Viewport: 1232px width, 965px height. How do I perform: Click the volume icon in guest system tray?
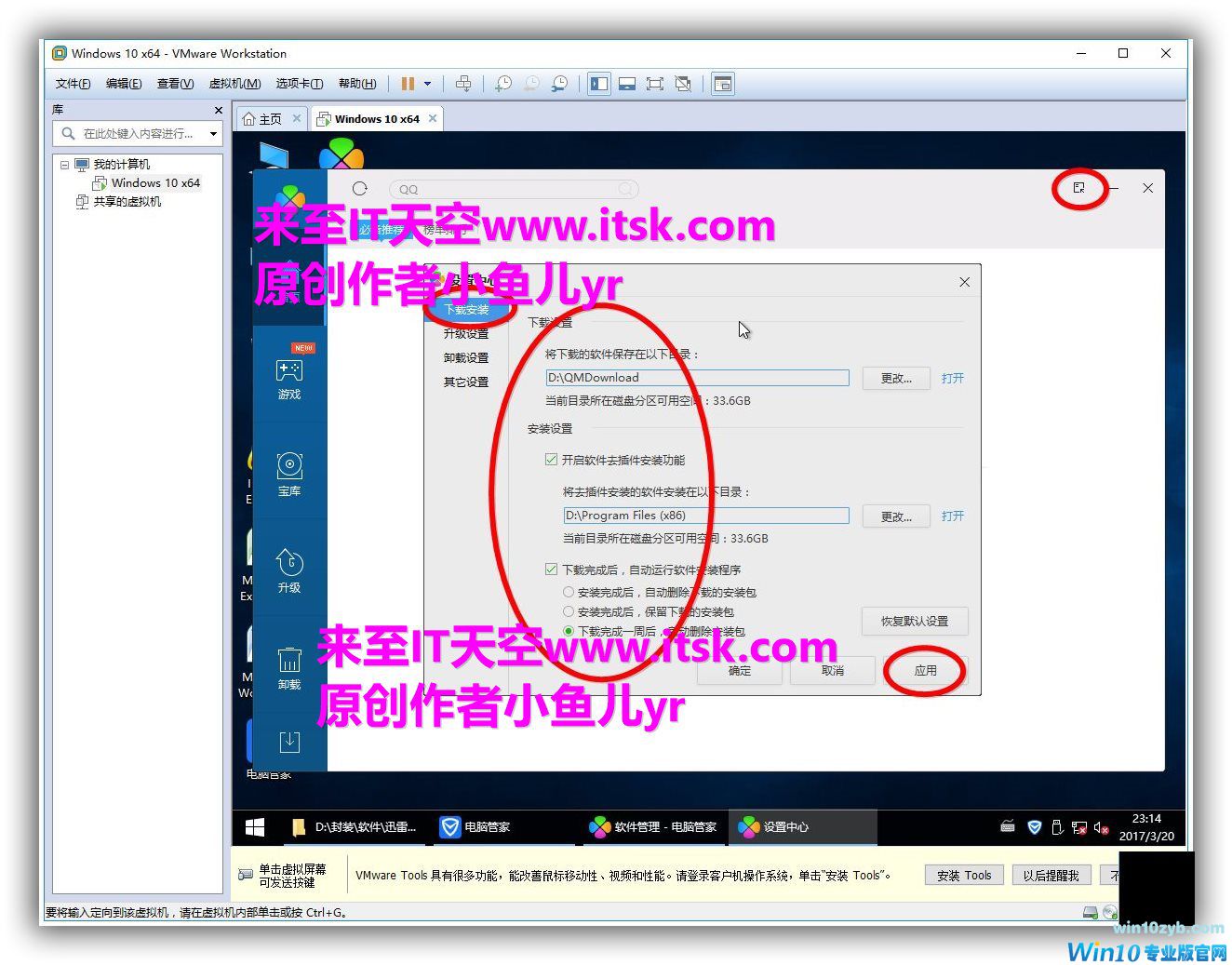[1101, 827]
